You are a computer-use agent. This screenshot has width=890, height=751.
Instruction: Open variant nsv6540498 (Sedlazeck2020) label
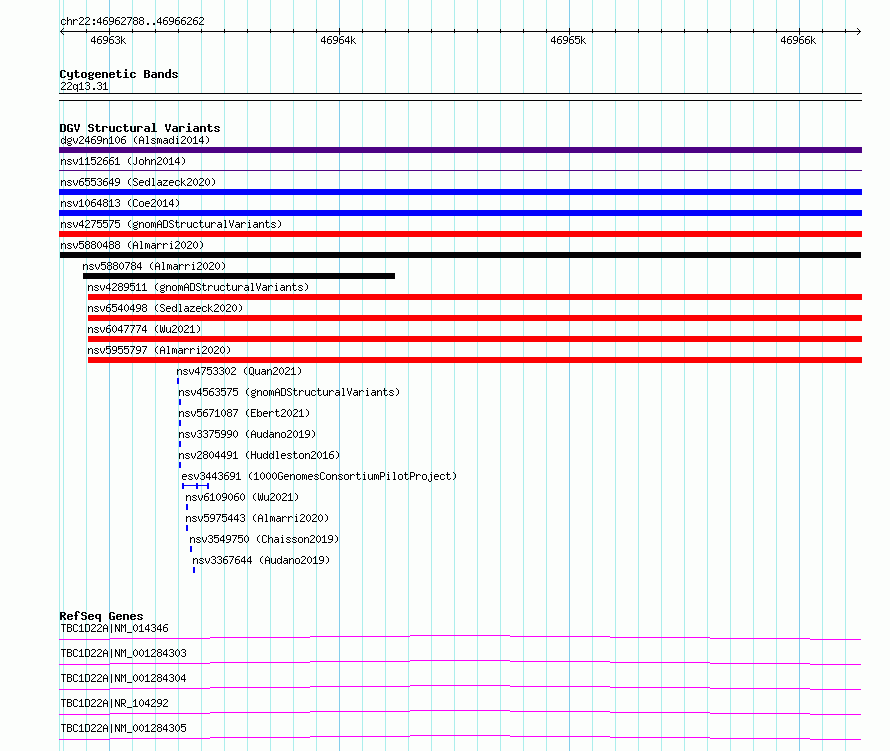point(165,308)
